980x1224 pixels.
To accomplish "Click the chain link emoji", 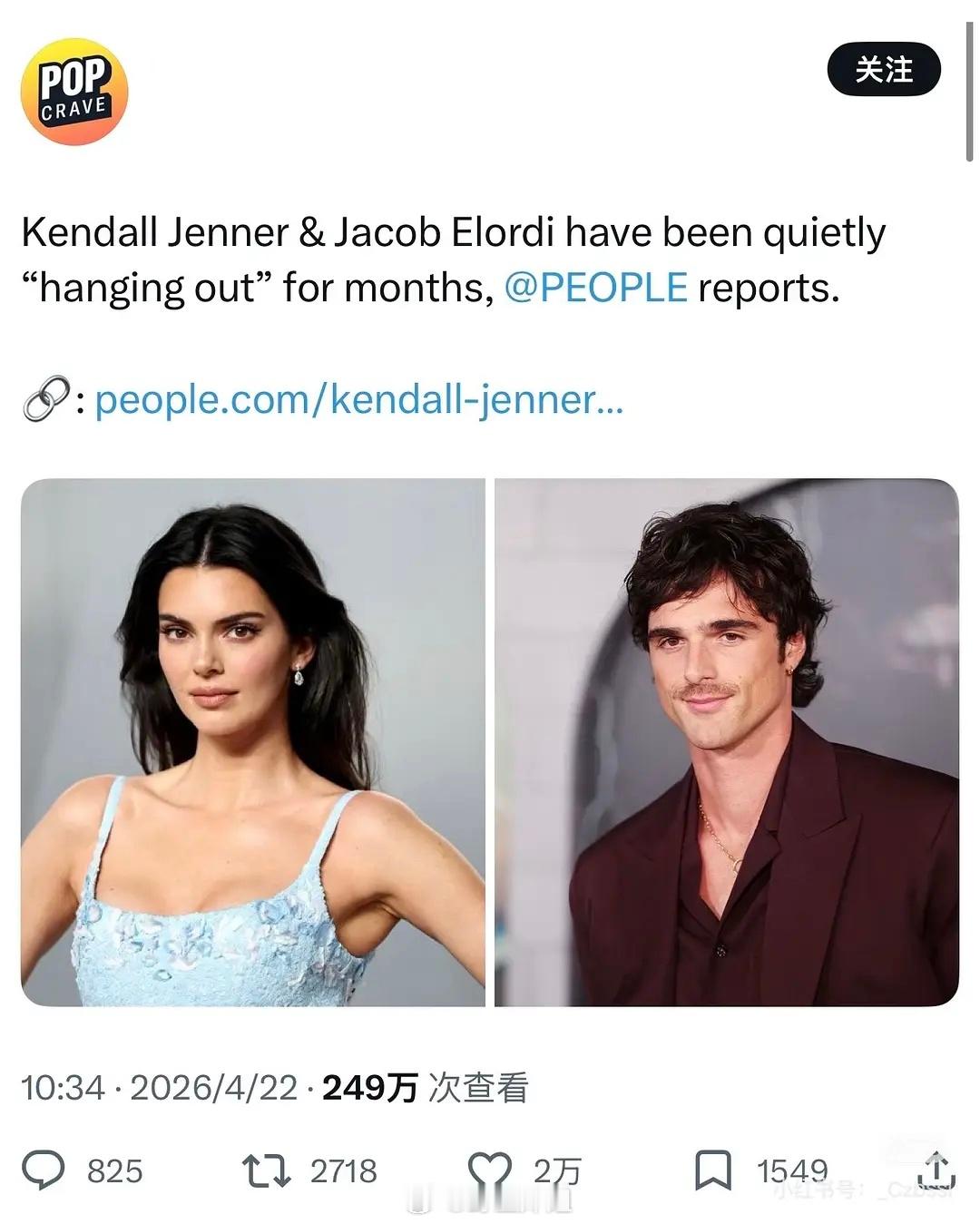I will [x=45, y=399].
